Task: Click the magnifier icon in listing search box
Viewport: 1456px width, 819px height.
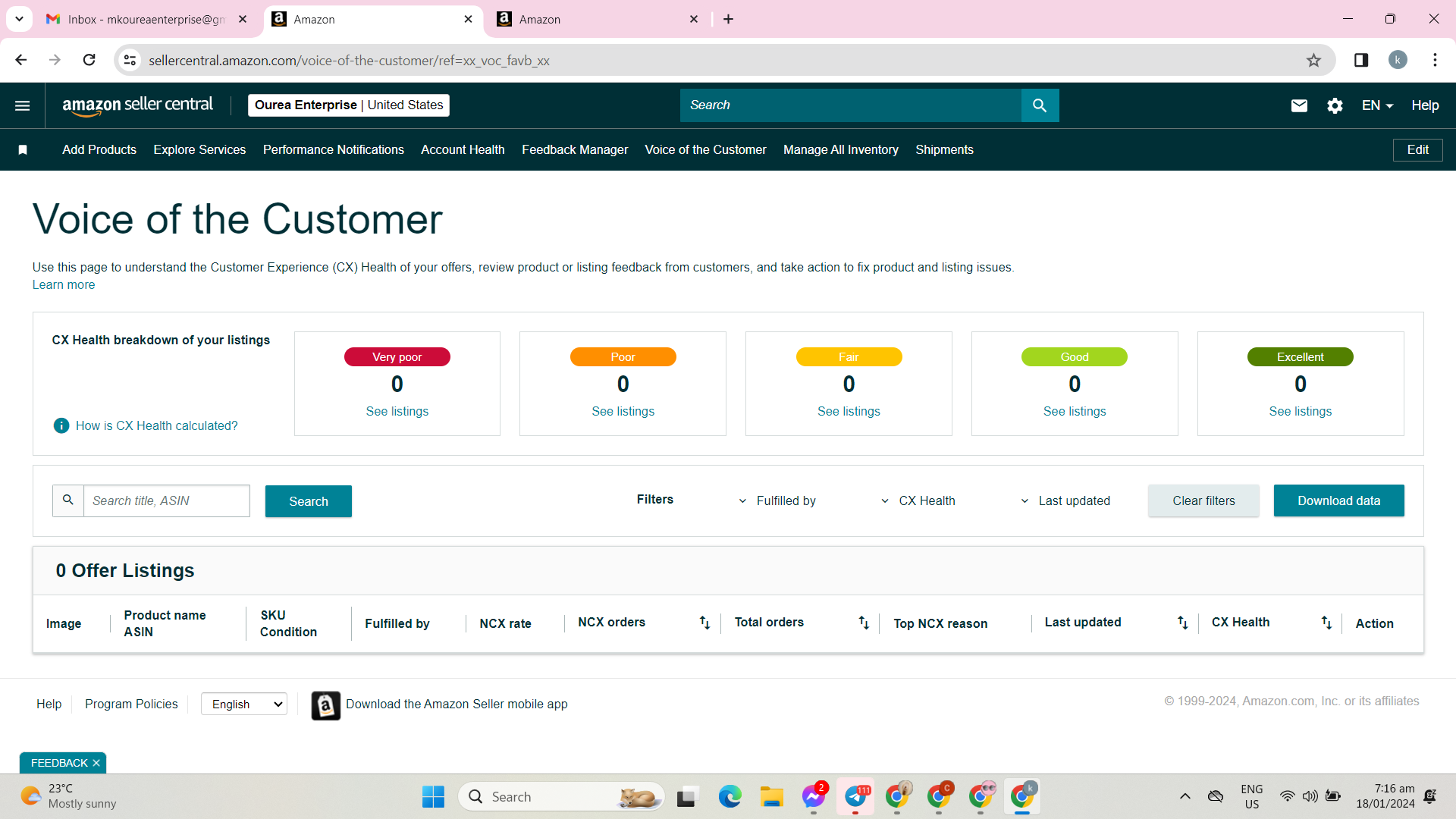Action: [67, 500]
